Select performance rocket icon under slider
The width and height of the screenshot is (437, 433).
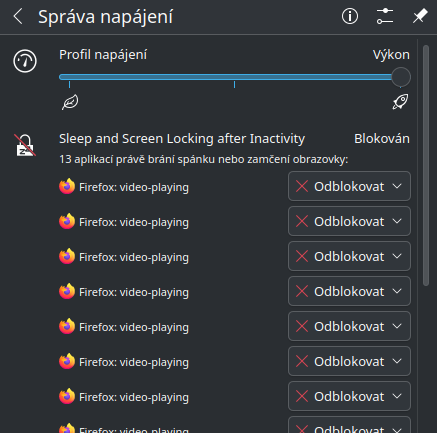[400, 102]
